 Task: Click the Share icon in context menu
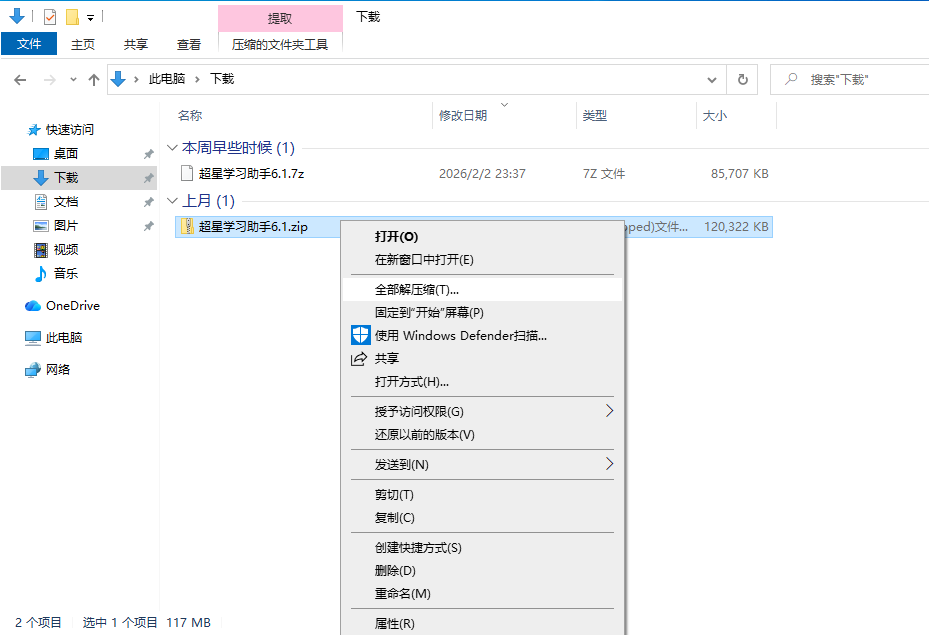pyautogui.click(x=360, y=359)
